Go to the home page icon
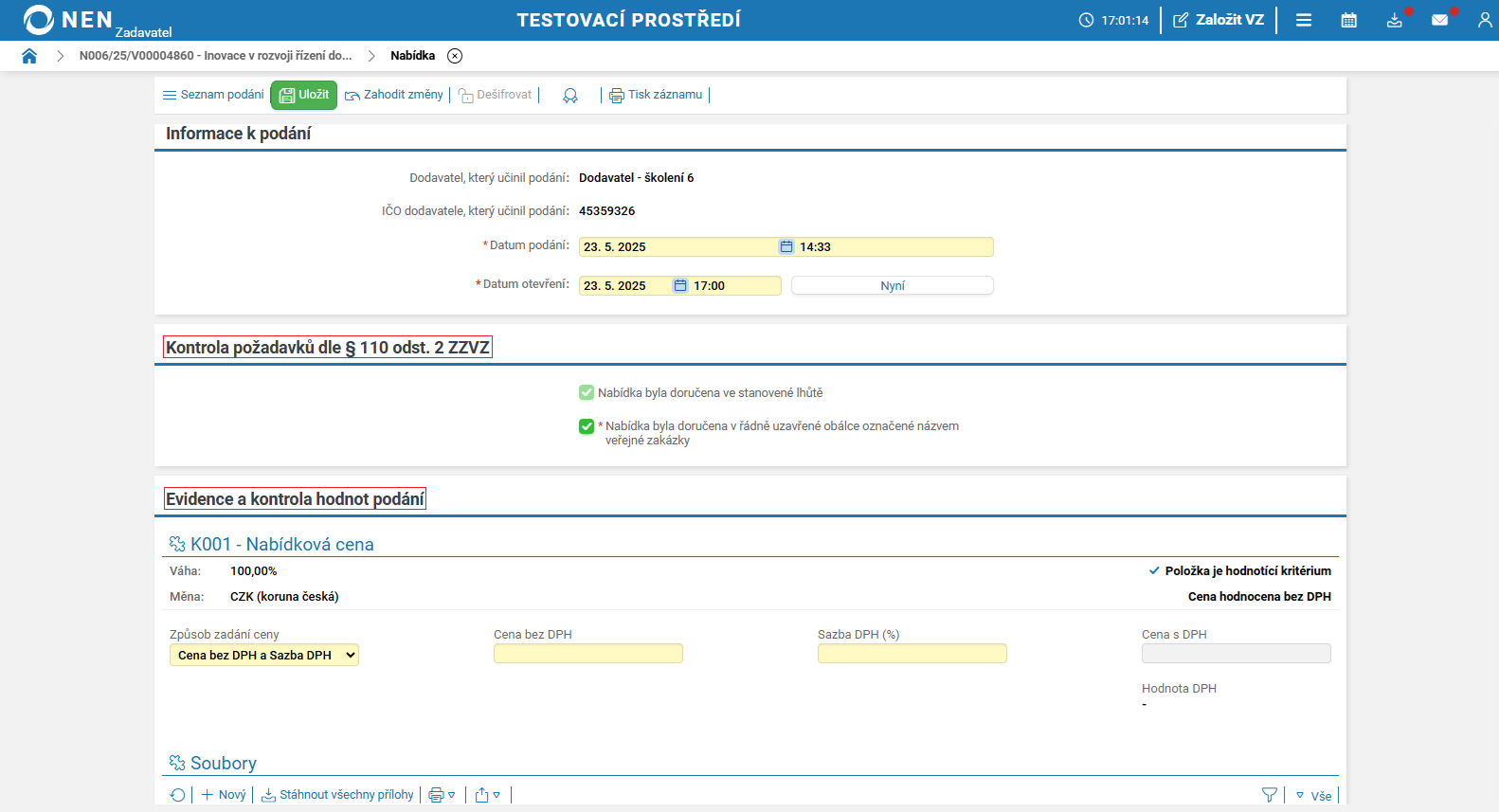 pyautogui.click(x=29, y=56)
